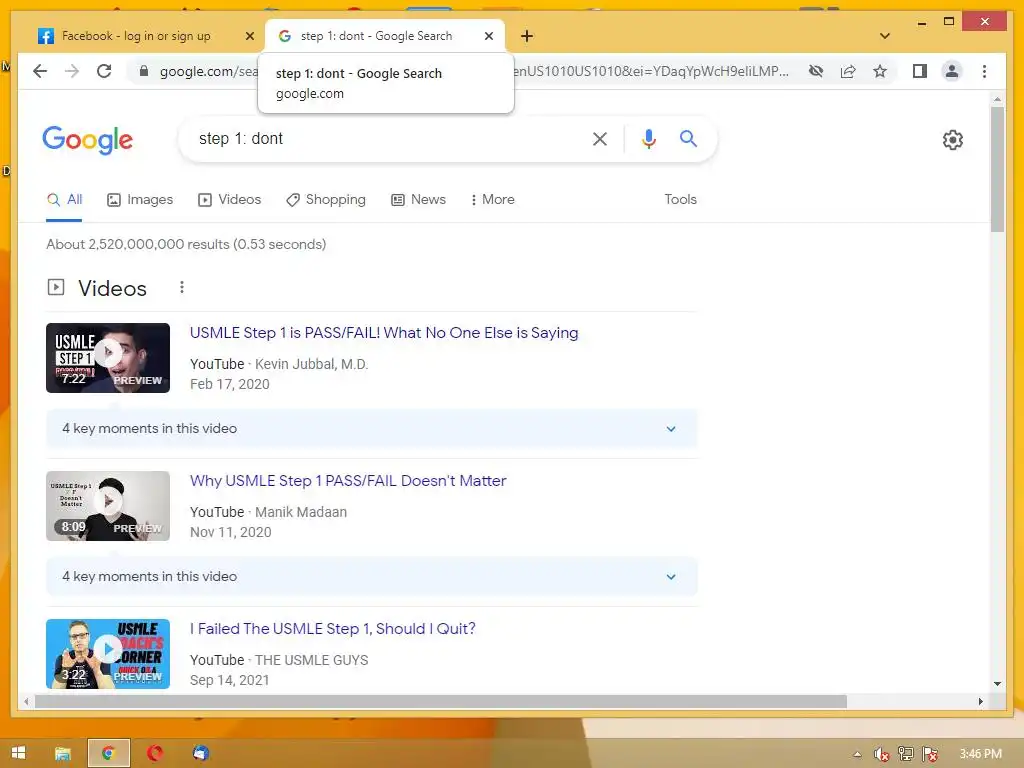Click the Feb 17, 2020 date
Viewport: 1024px width, 768px height.
tap(230, 384)
